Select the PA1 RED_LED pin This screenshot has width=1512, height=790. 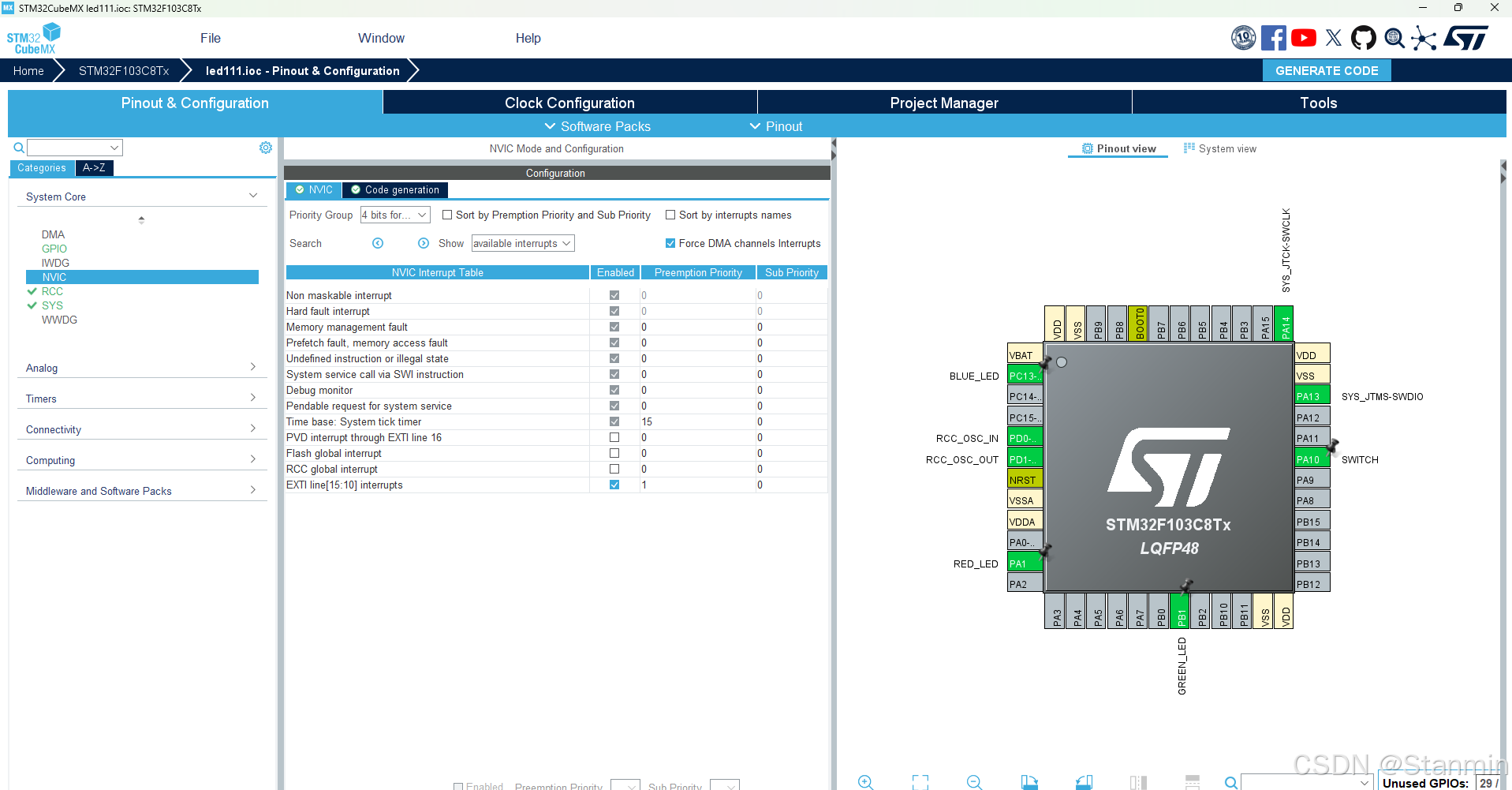(1025, 563)
